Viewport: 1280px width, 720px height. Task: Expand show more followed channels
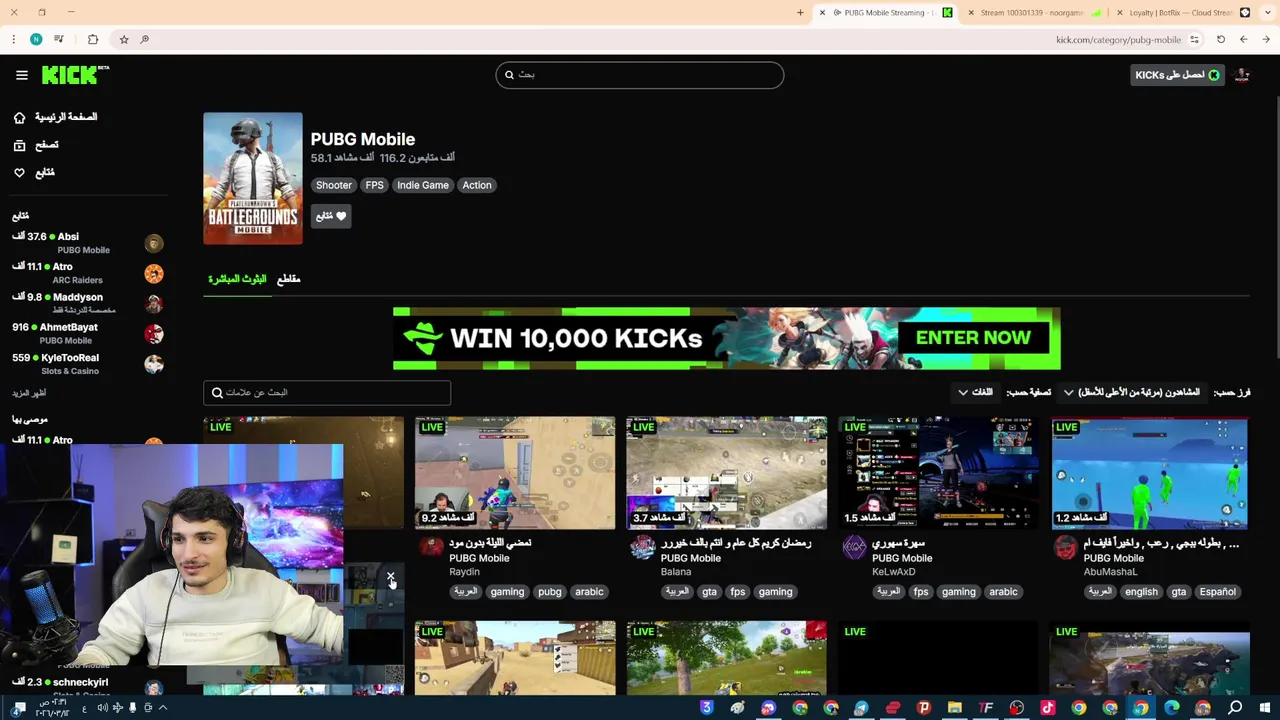[29, 393]
